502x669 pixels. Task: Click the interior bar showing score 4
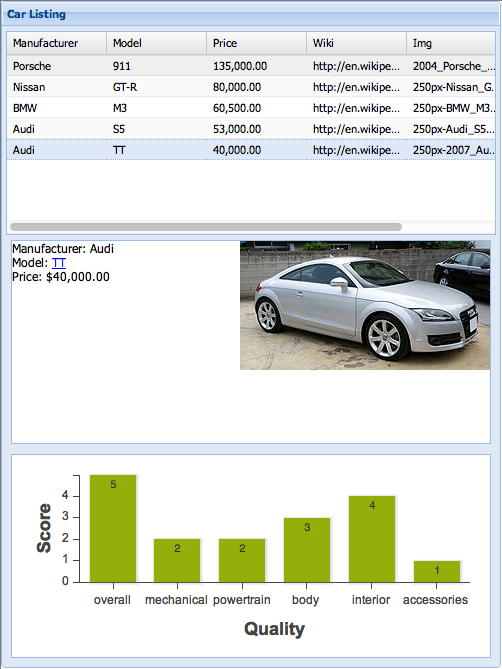pos(372,539)
